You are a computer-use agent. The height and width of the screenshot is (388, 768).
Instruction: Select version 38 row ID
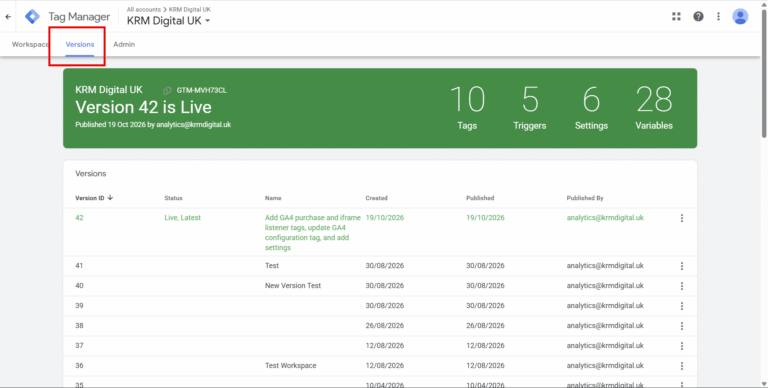point(79,325)
